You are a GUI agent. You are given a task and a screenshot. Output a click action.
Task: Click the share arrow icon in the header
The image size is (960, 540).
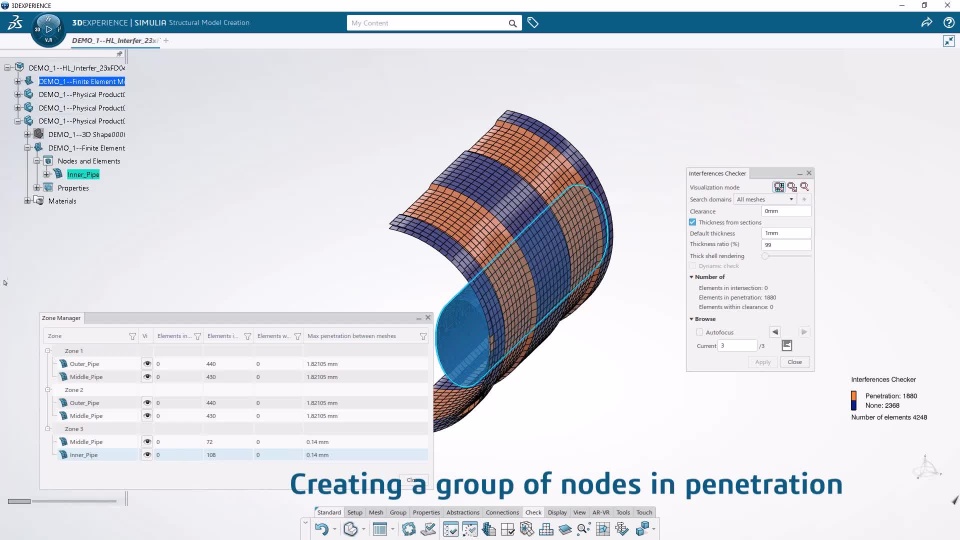click(x=926, y=23)
